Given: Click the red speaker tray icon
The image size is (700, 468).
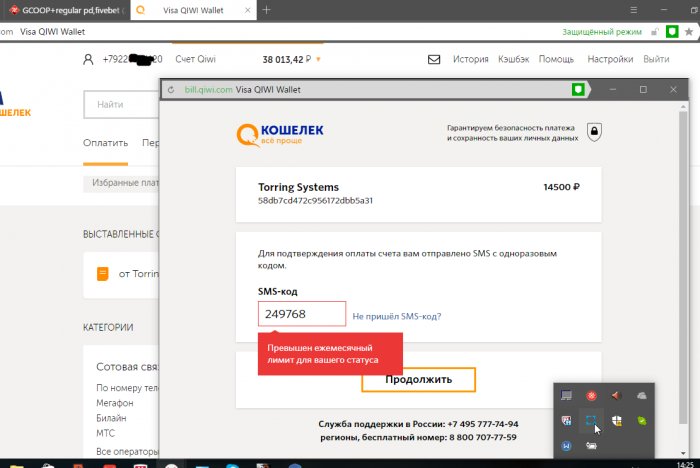Looking at the screenshot, I should click(617, 395).
